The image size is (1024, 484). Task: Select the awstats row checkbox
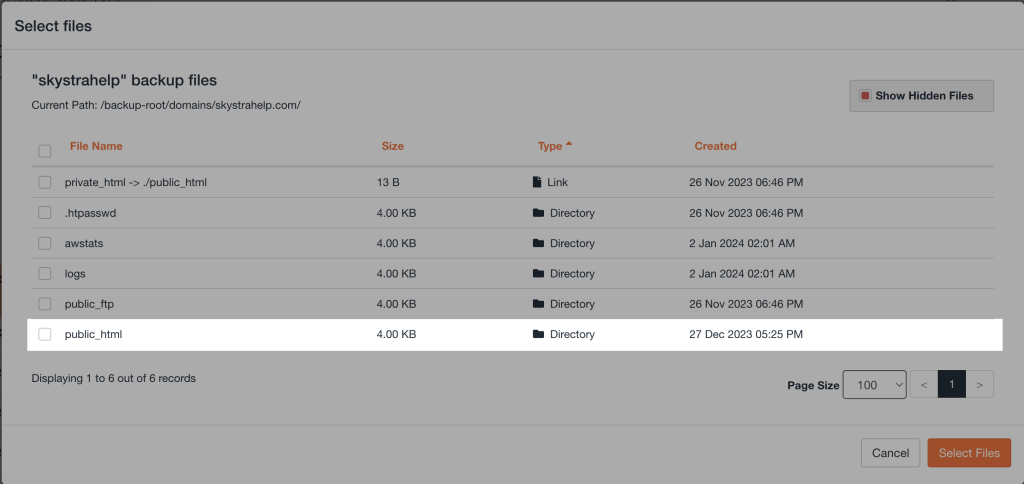(45, 243)
